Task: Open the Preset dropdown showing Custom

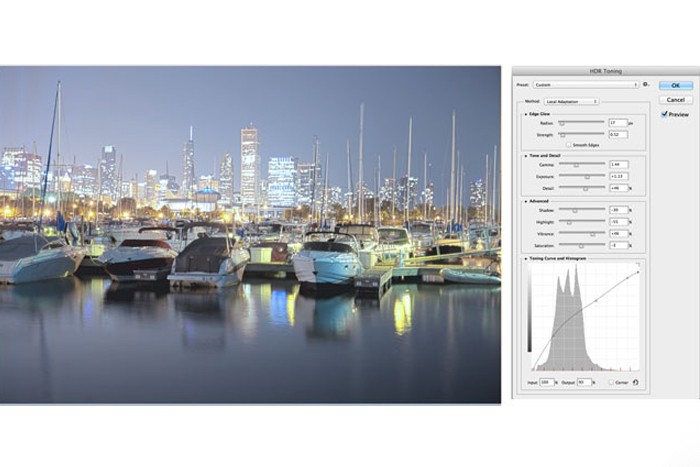Action: tap(585, 85)
